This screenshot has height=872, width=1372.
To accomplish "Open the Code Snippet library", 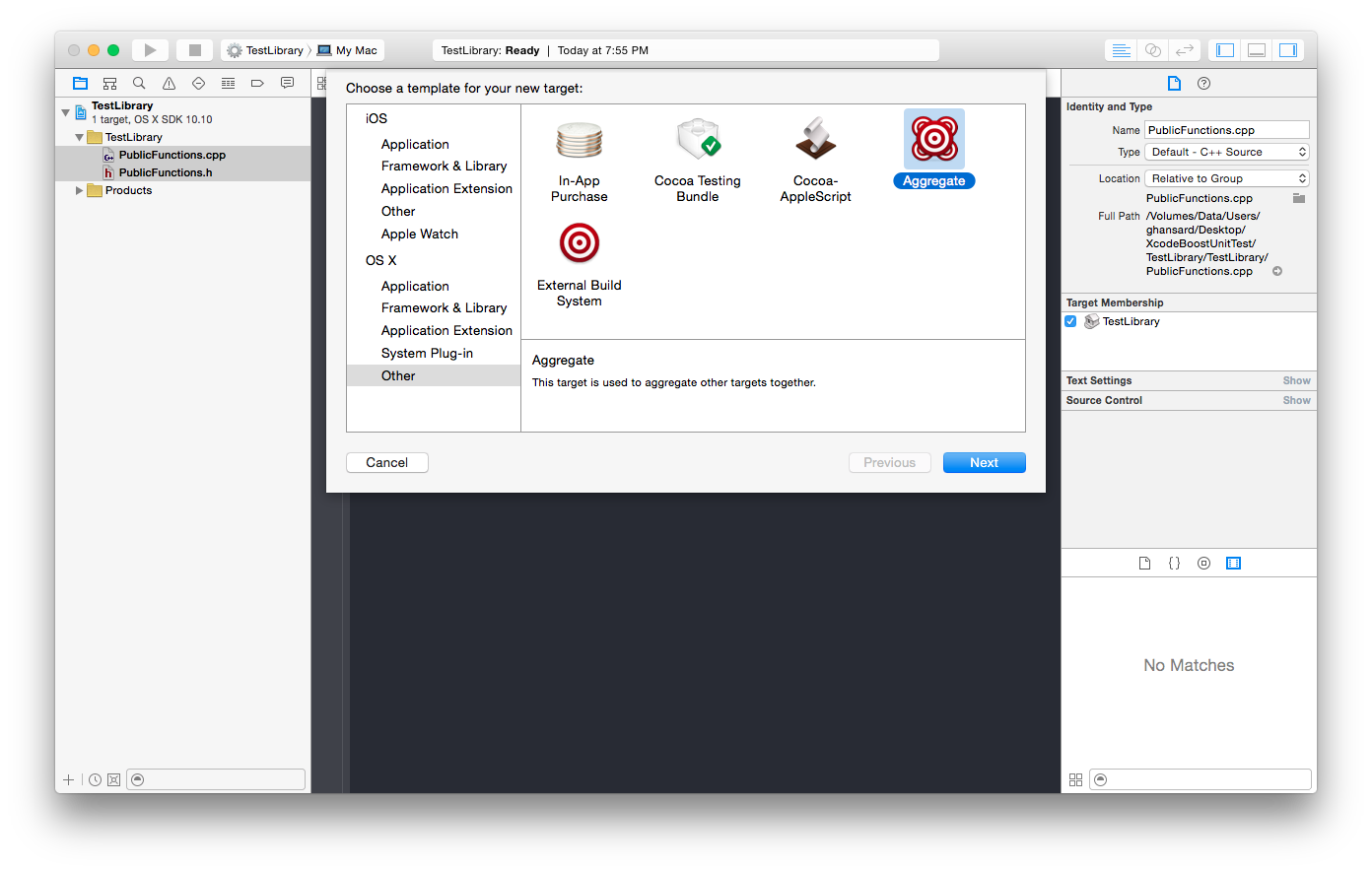I will 1174,564.
